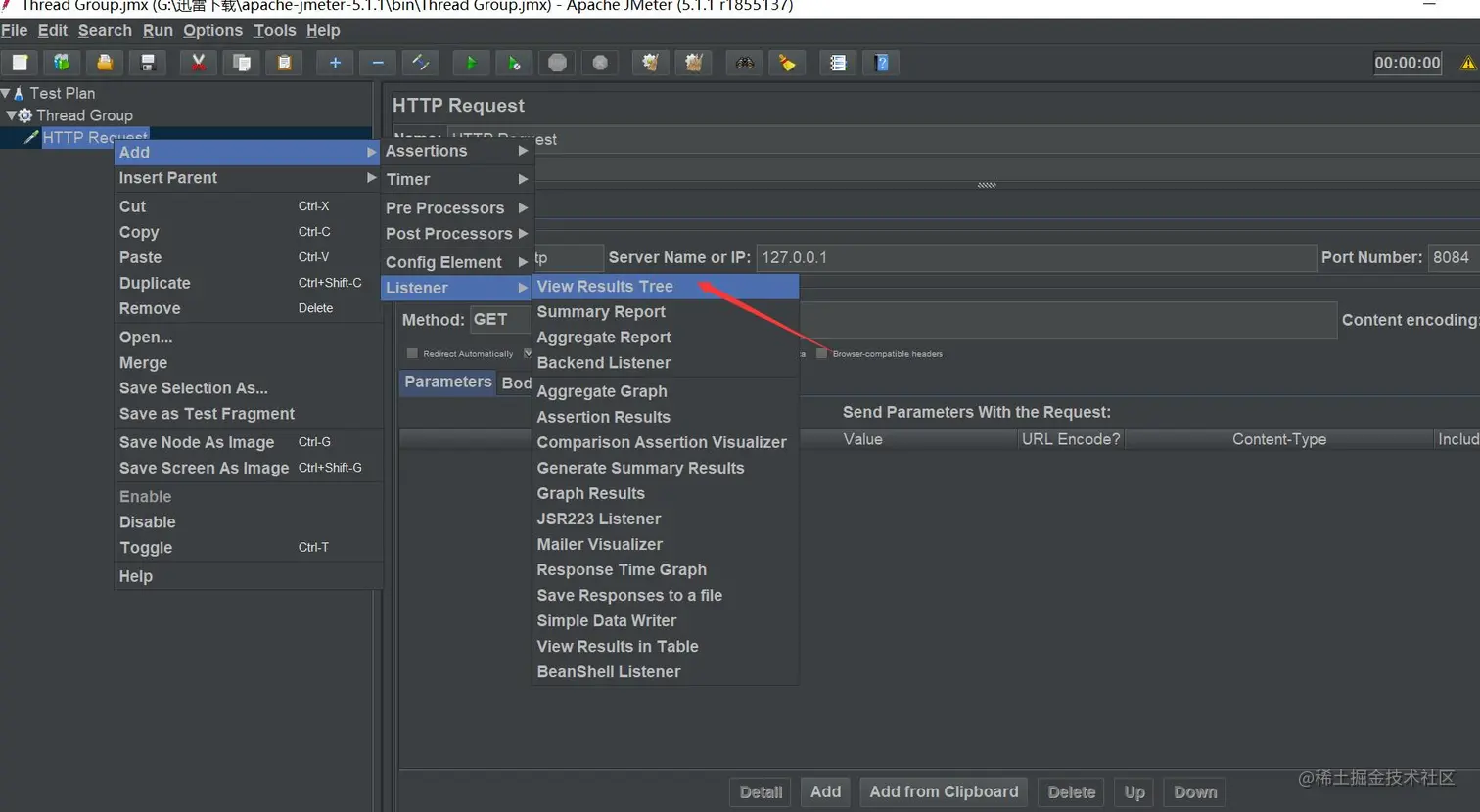Start the test with the green play icon
1480x812 pixels.
pos(471,63)
